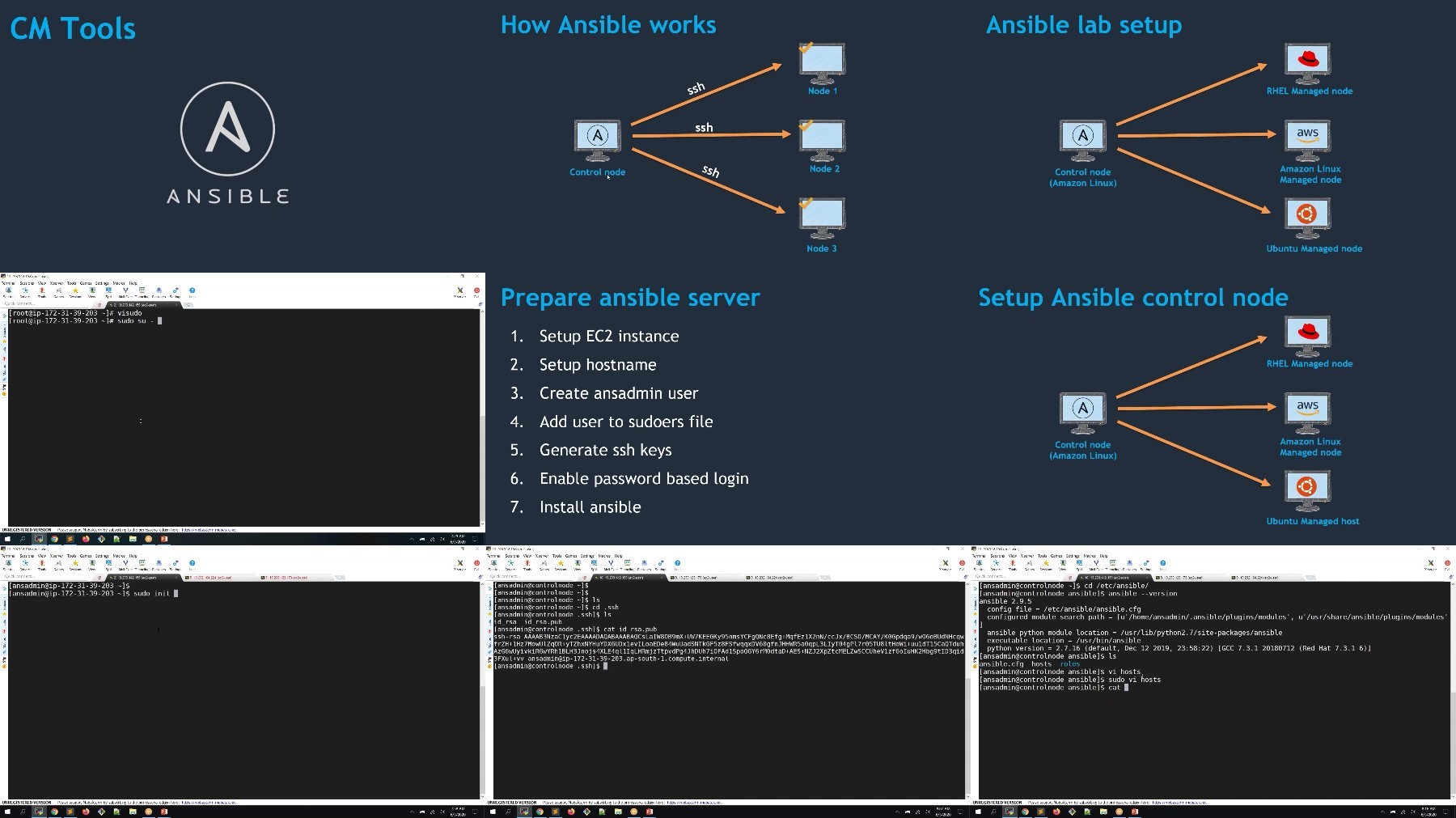
Task: Select list item 'Install ansible'
Action: (590, 507)
